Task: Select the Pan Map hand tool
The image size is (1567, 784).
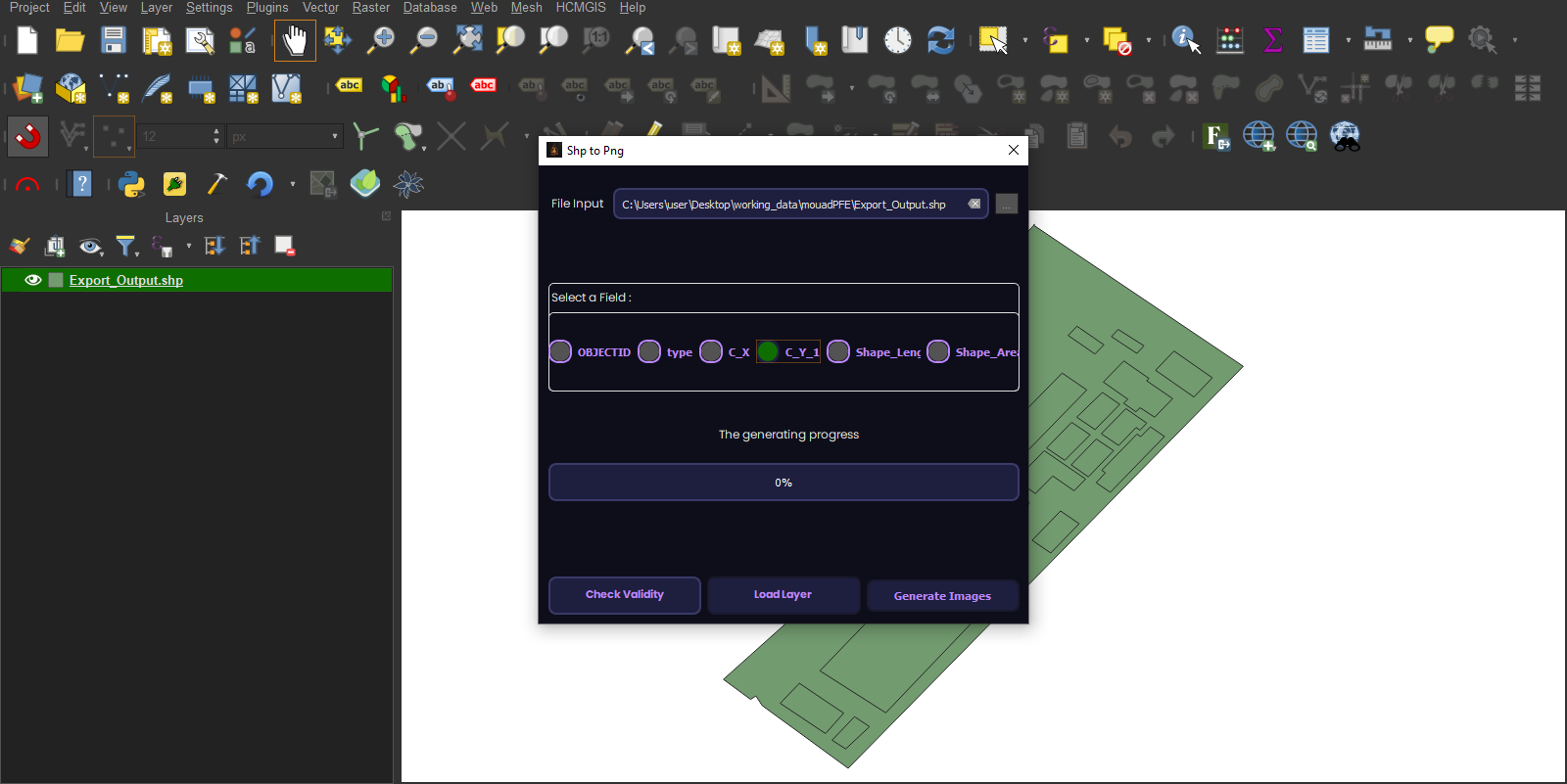Action: click(295, 40)
